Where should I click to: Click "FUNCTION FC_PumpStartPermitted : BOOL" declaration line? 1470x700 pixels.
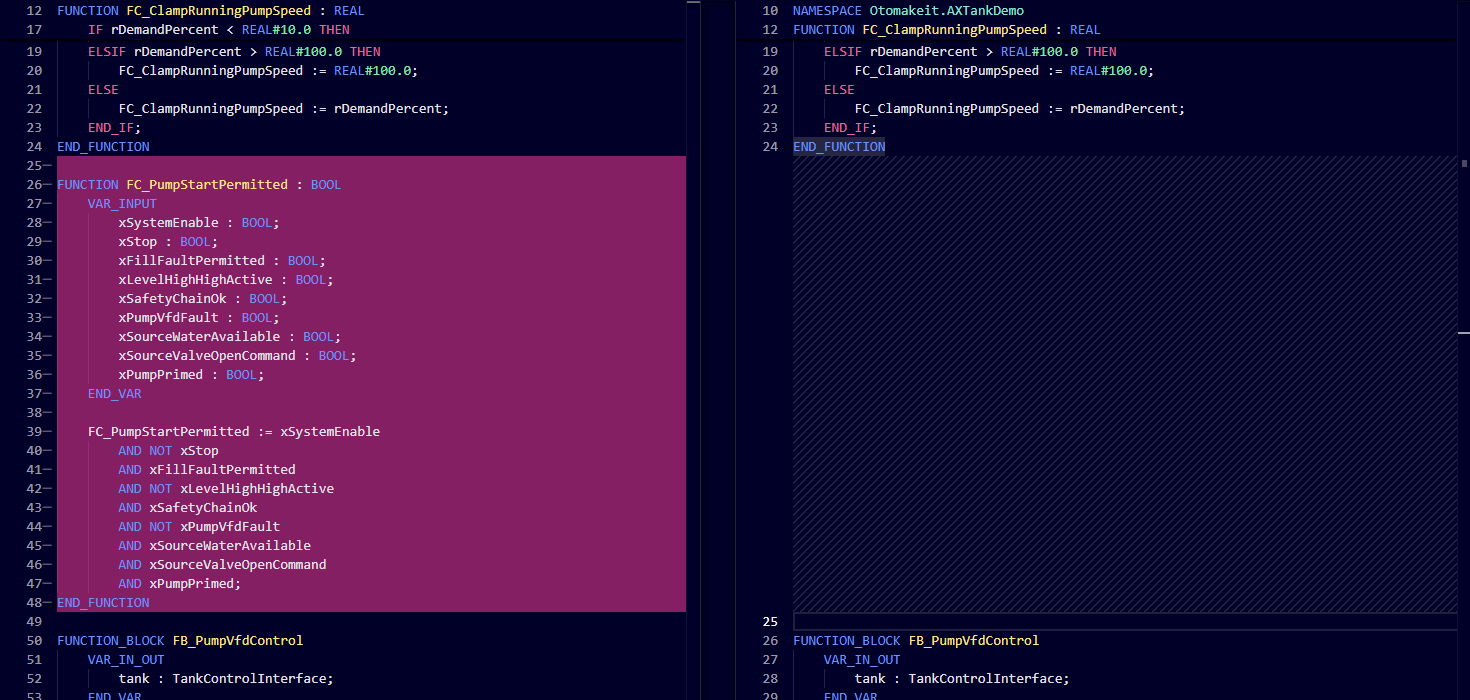click(199, 184)
